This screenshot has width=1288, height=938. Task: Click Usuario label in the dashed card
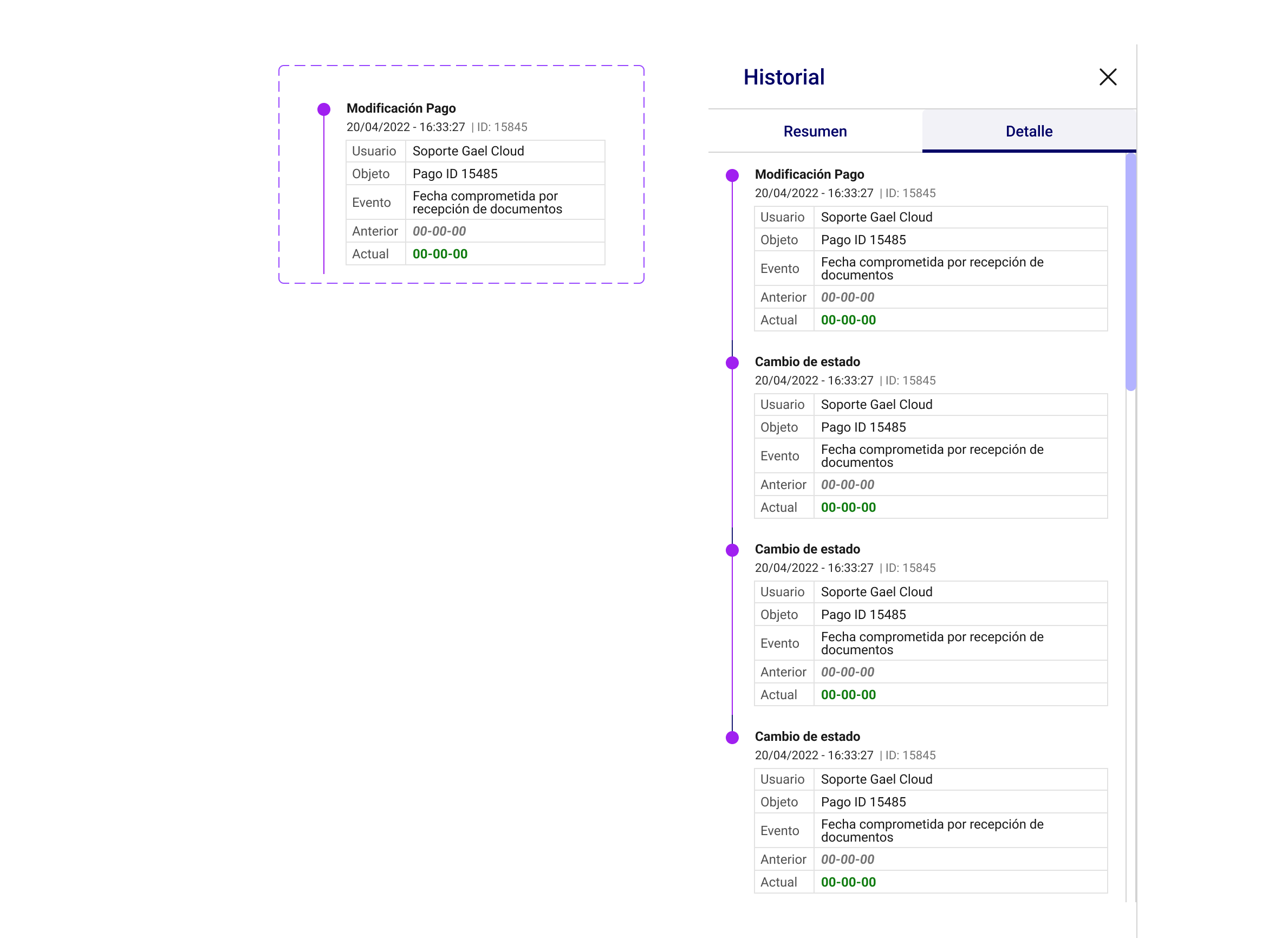pyautogui.click(x=374, y=151)
